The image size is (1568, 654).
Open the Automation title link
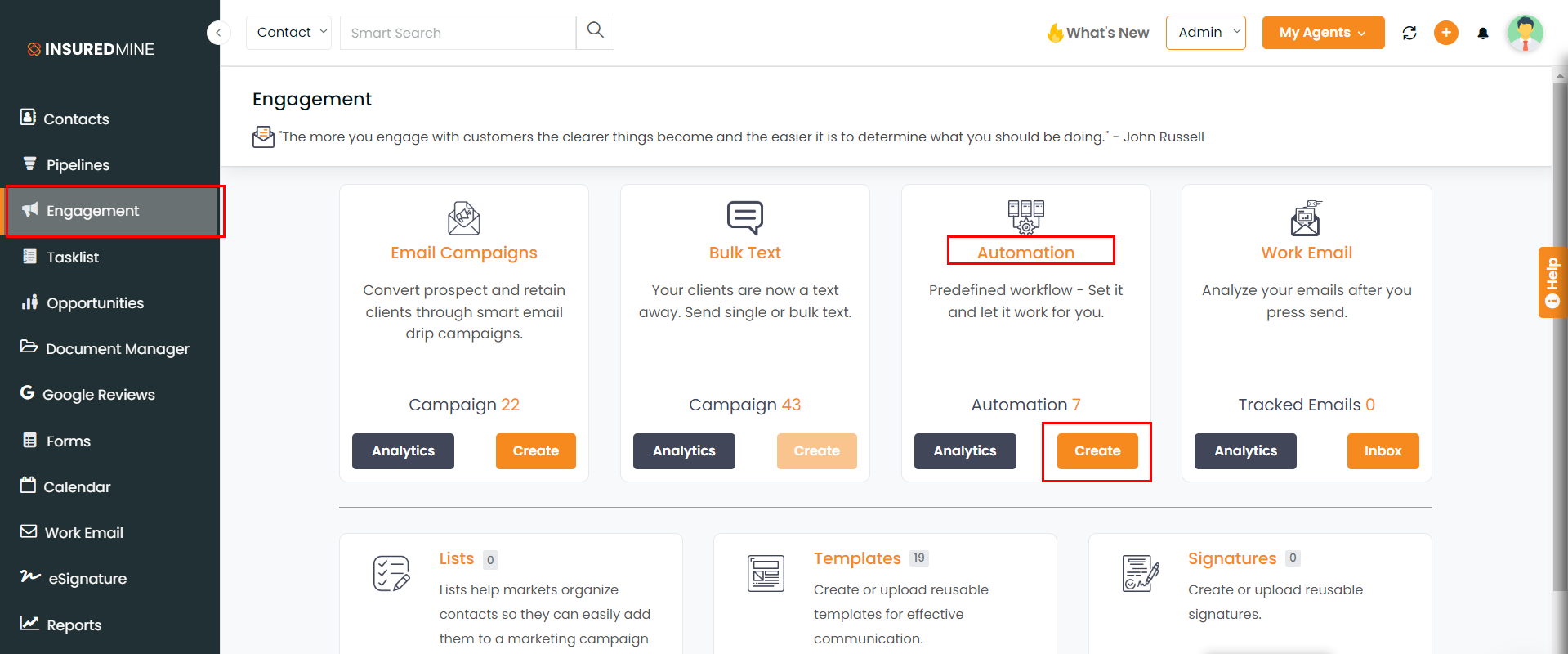click(1026, 253)
